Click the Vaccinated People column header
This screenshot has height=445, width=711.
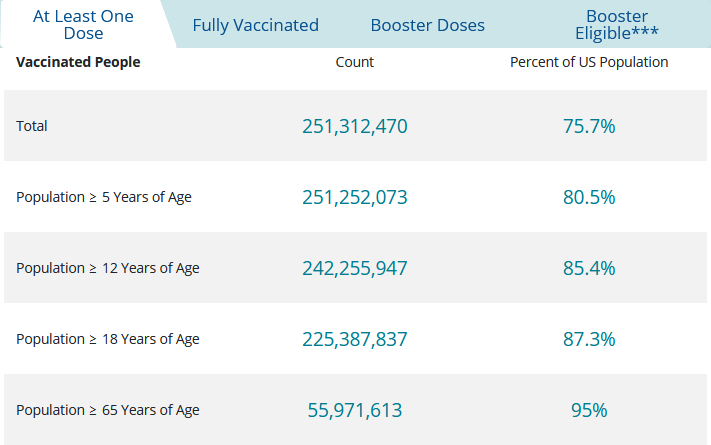click(78, 62)
